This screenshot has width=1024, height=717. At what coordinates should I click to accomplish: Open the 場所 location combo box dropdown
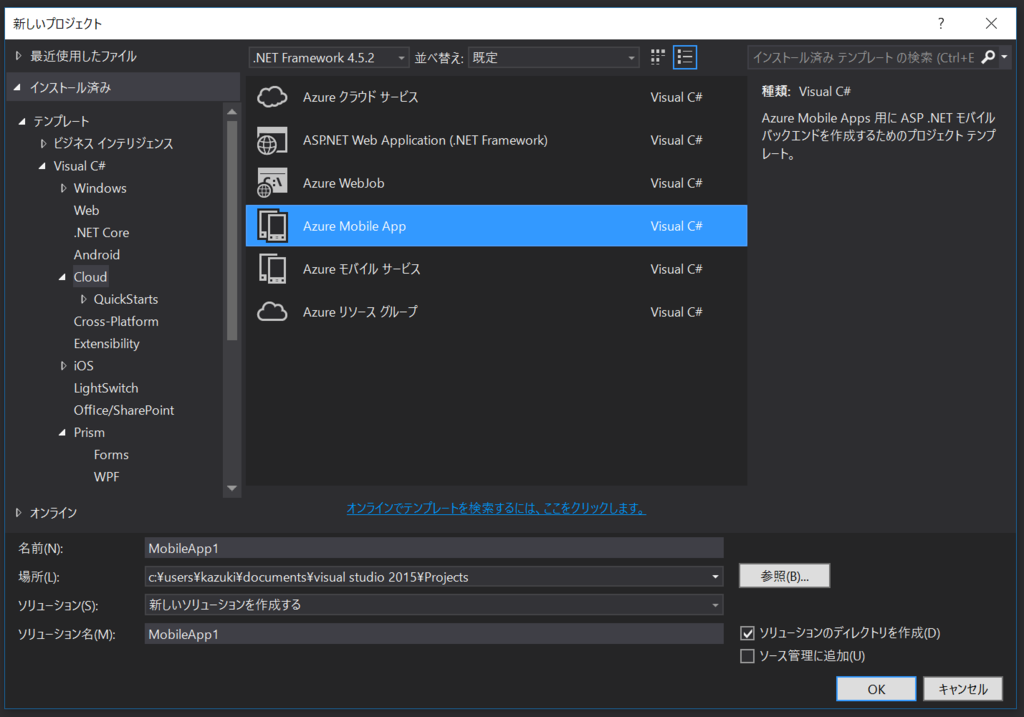(x=715, y=577)
